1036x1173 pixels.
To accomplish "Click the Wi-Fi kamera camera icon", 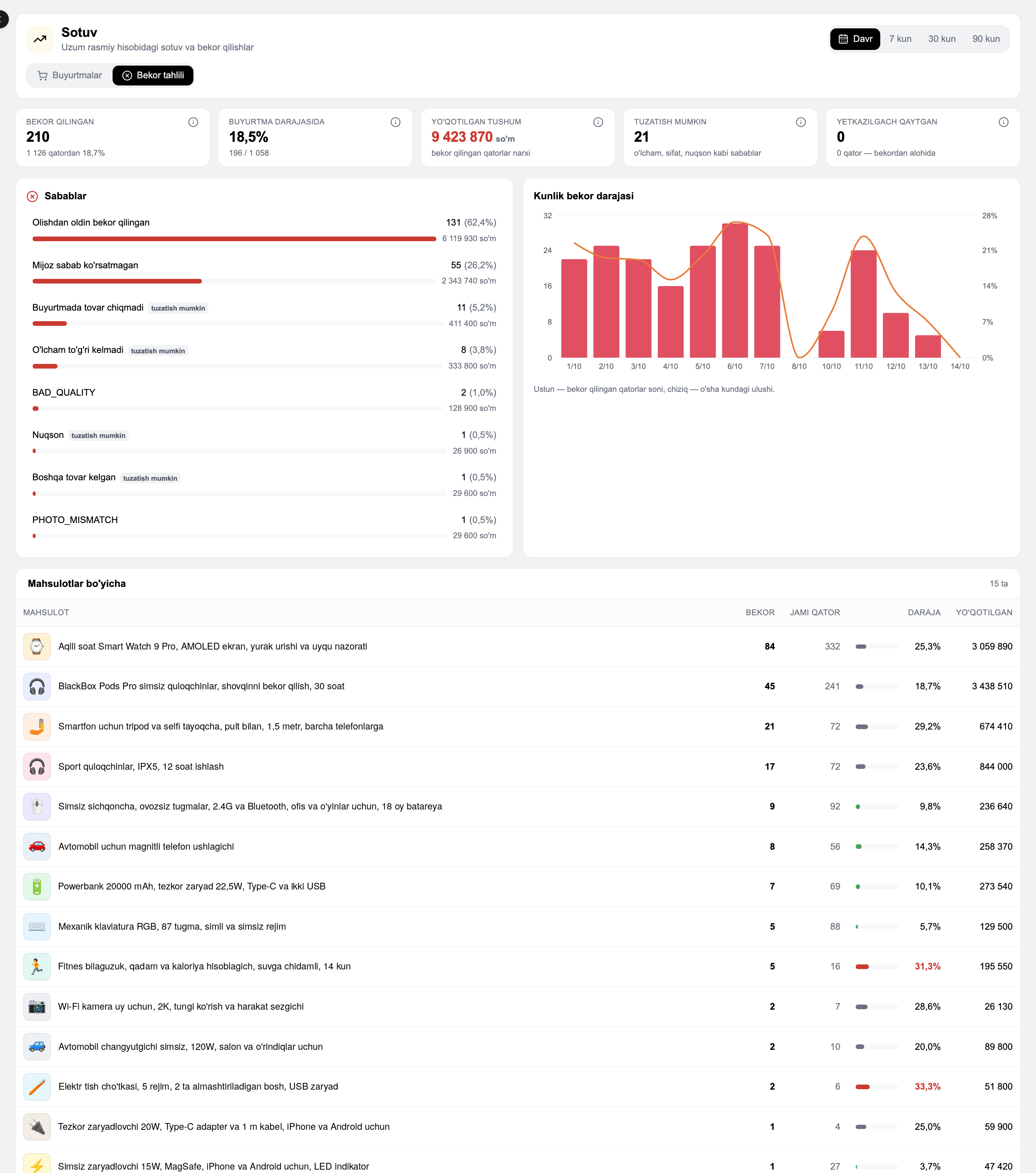I will pos(37,1007).
